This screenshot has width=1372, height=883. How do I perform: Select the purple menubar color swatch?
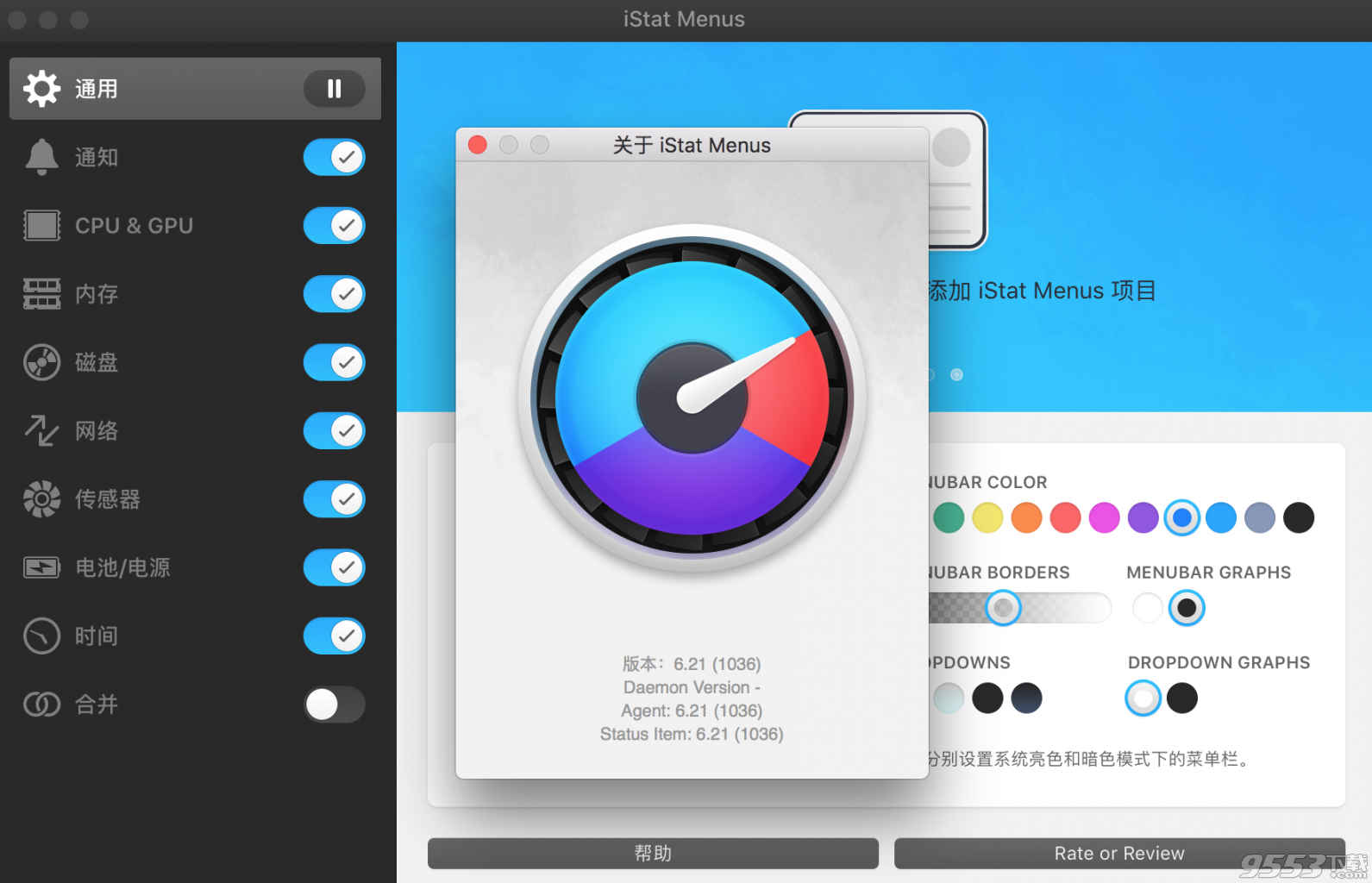(x=1143, y=517)
